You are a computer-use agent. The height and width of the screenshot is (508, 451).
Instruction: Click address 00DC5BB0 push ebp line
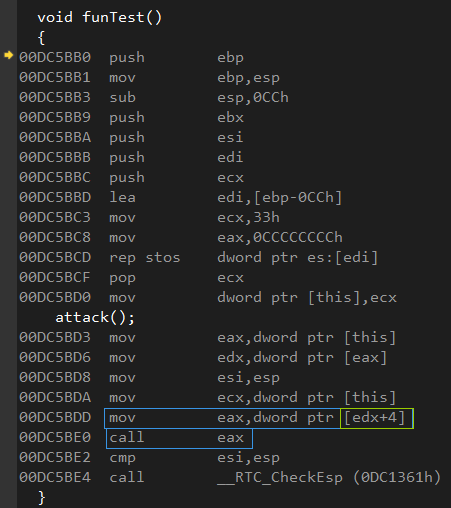[131, 58]
